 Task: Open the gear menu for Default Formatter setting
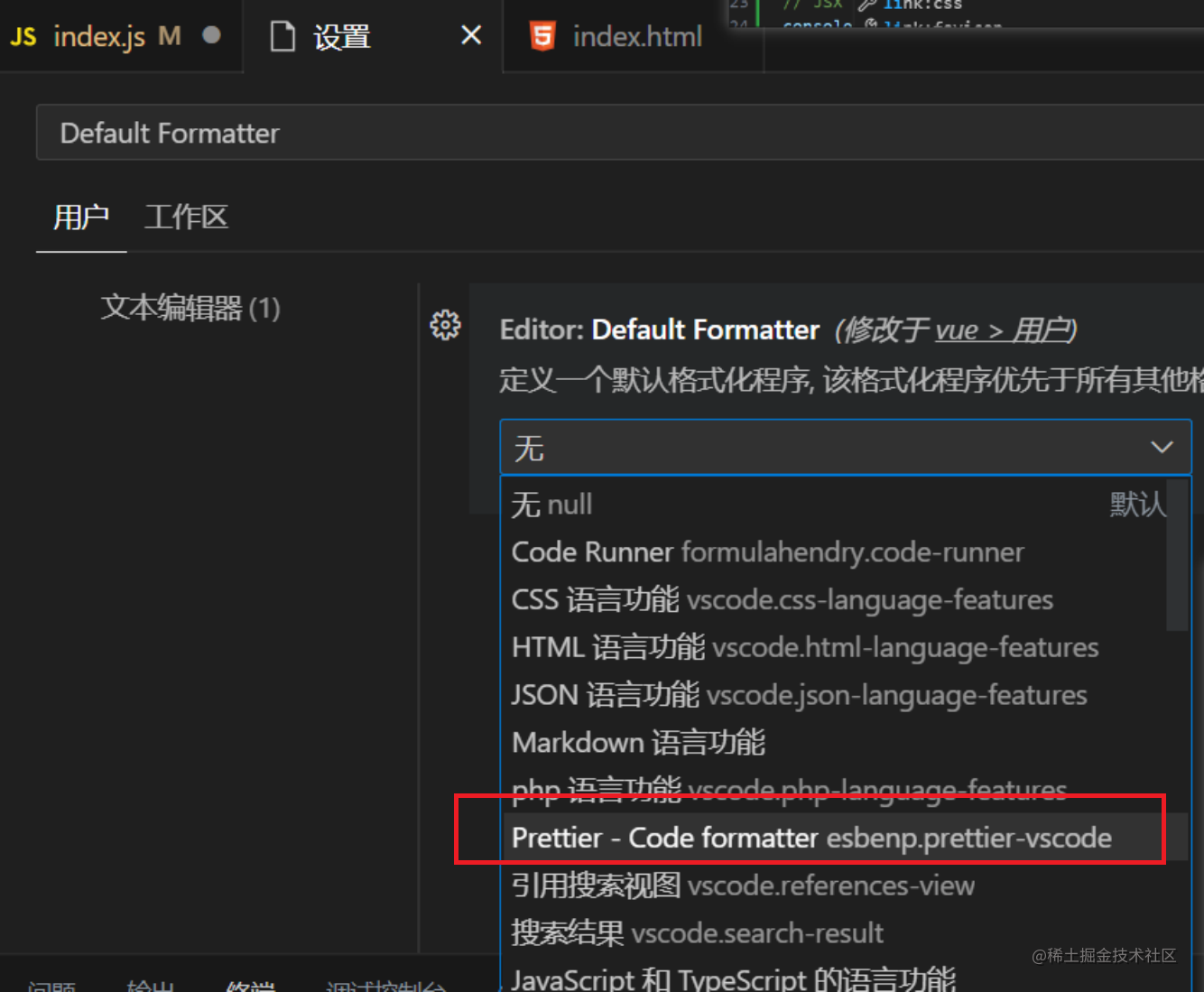445,325
